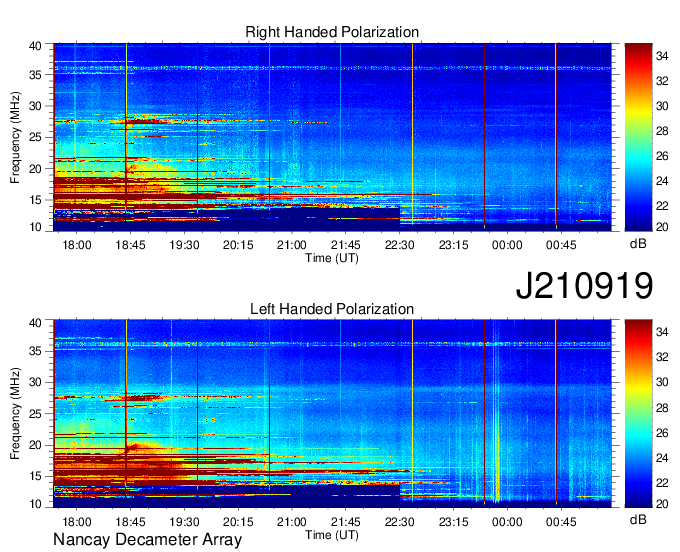
Task: Click 22:30 tick on Left Handed time axis
Action: coord(399,522)
